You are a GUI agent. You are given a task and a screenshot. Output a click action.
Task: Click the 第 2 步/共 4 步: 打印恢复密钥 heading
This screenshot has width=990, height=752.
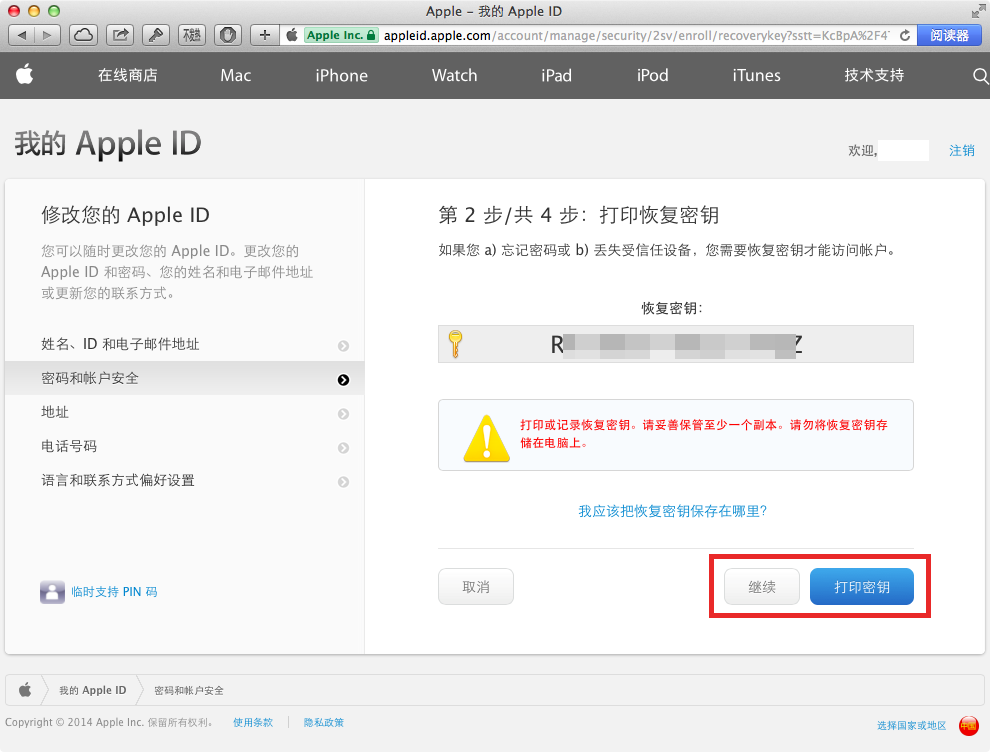coord(579,215)
